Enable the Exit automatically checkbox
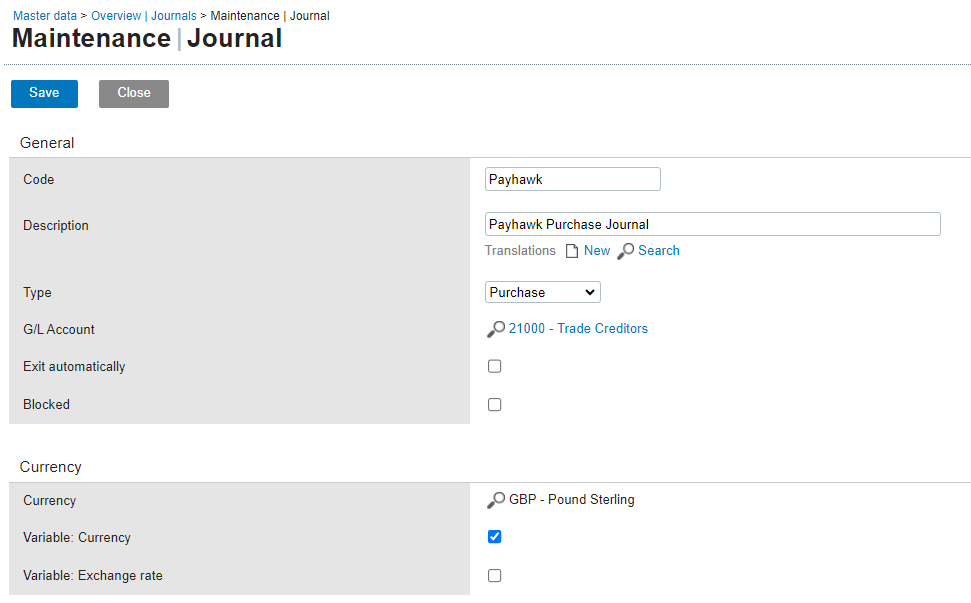This screenshot has width=971, height=603. [494, 367]
